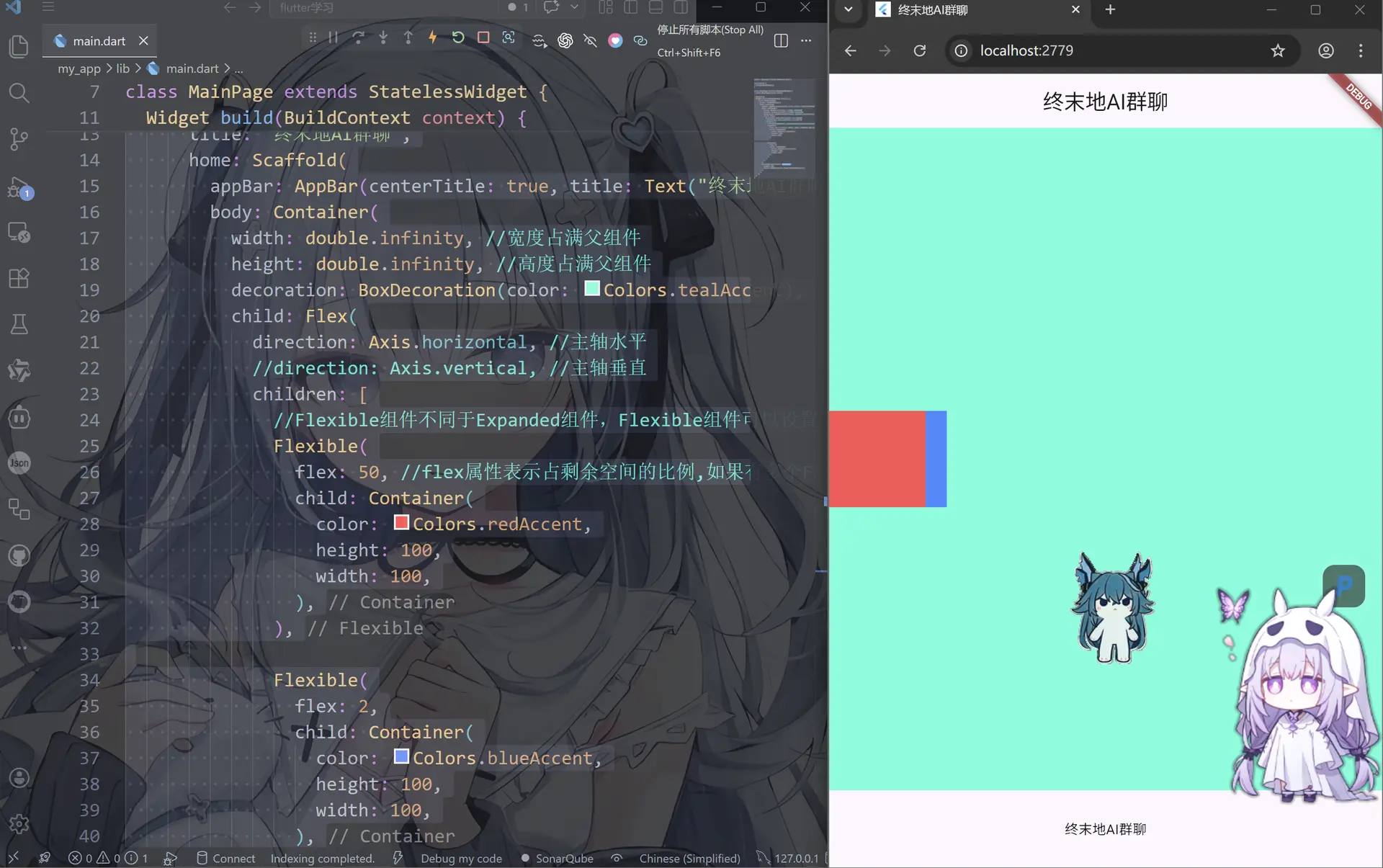Open a new browser tab
The width and height of the screenshot is (1383, 868).
pos(1110,9)
